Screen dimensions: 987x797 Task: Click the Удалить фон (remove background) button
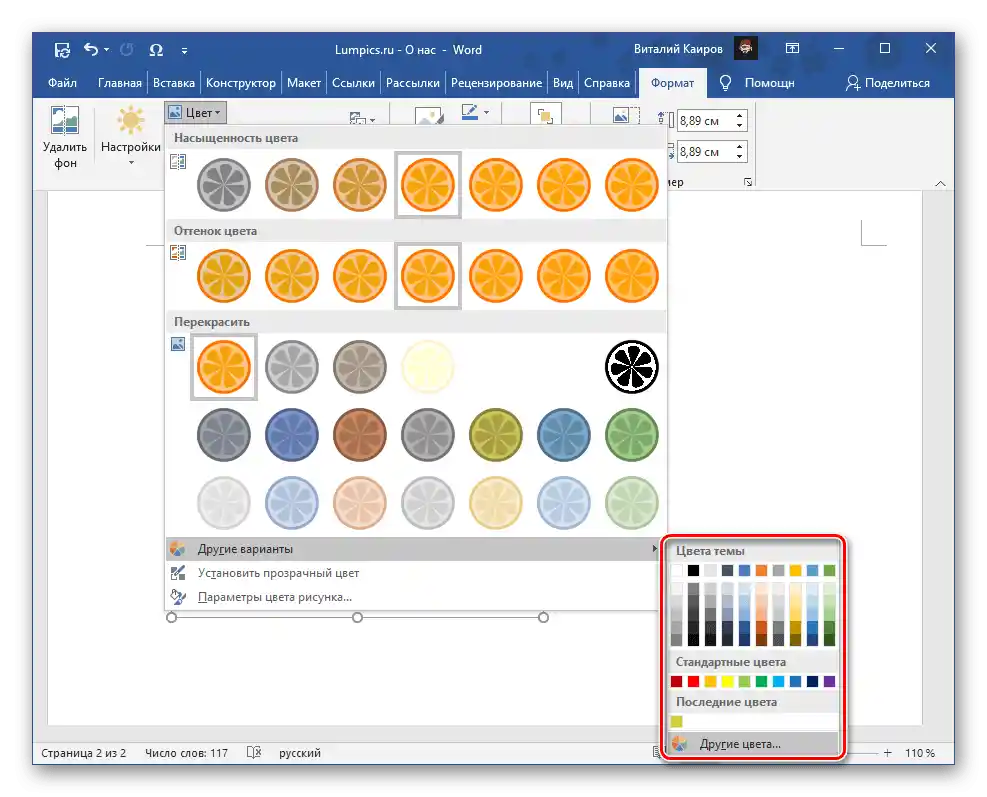pyautogui.click(x=65, y=137)
